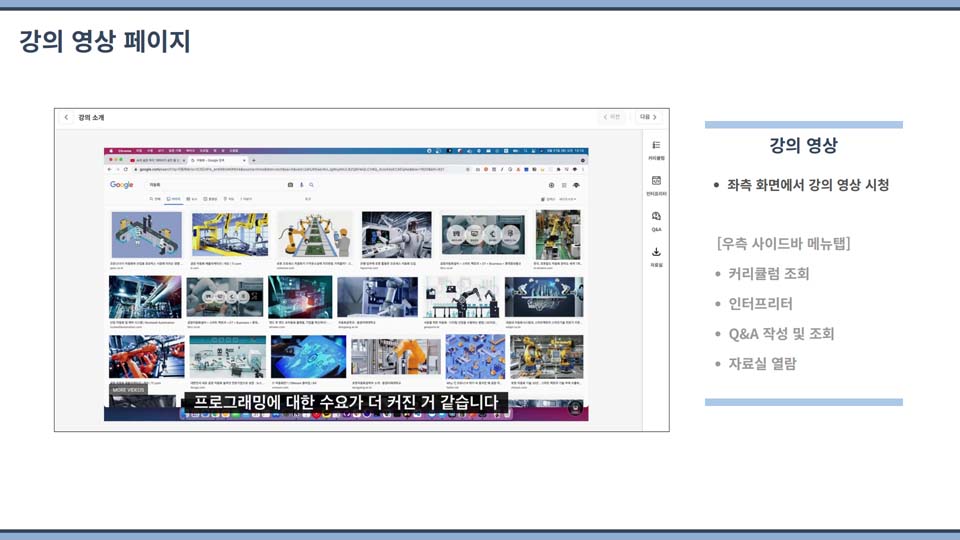Open the first robot arm image thumbnail
Image resolution: width=960 pixels, height=540 pixels.
[x=146, y=236]
